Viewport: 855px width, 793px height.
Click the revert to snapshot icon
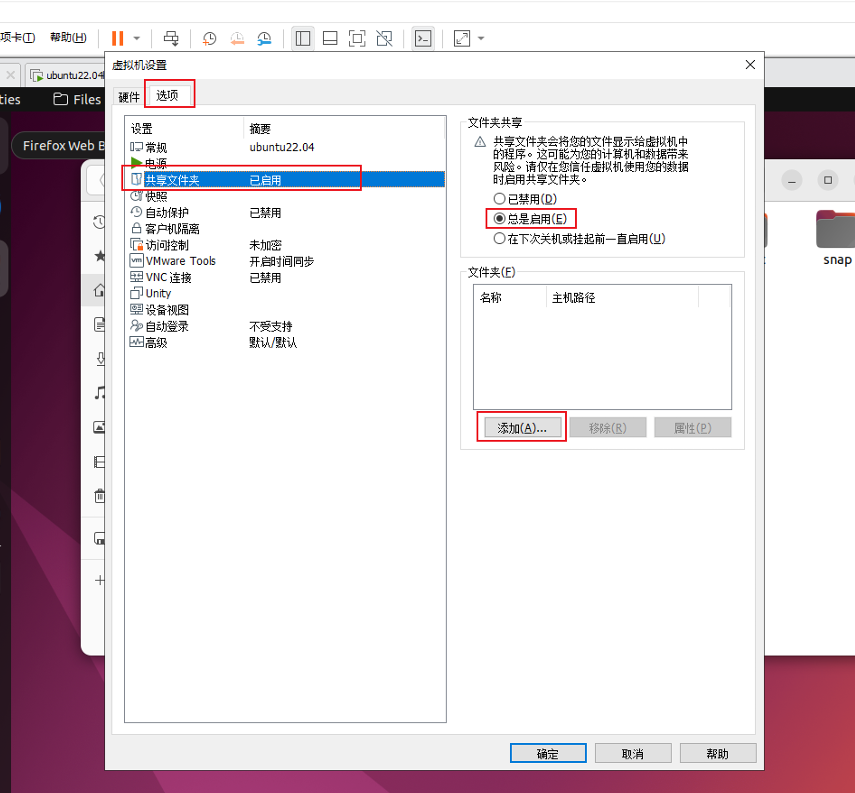pyautogui.click(x=237, y=38)
